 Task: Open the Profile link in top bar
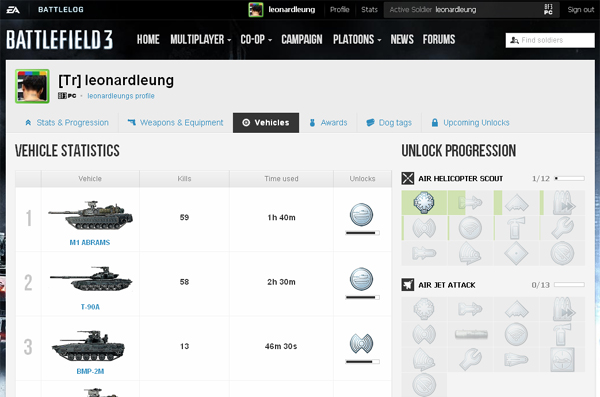point(339,10)
